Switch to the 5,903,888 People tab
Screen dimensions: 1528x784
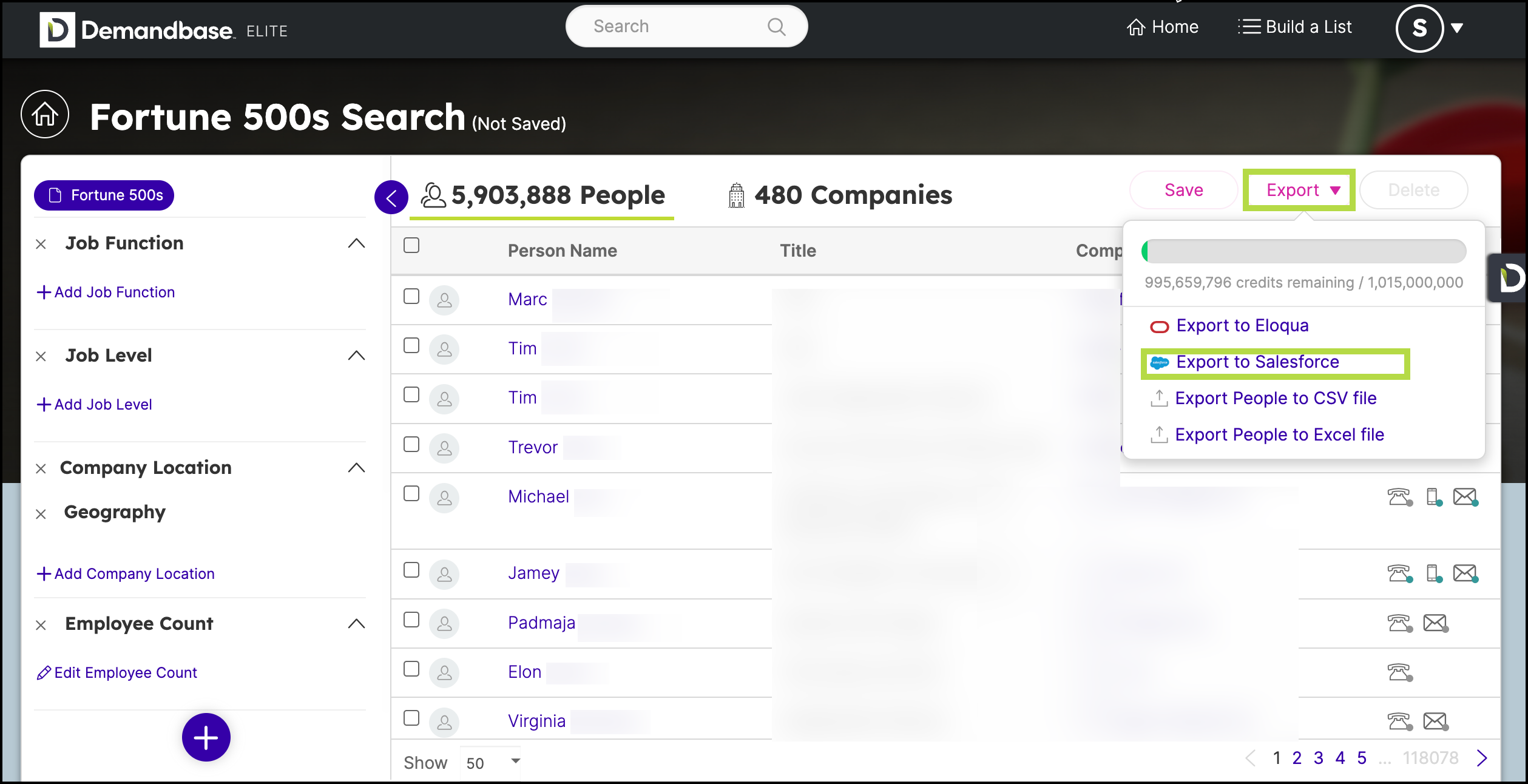click(543, 195)
